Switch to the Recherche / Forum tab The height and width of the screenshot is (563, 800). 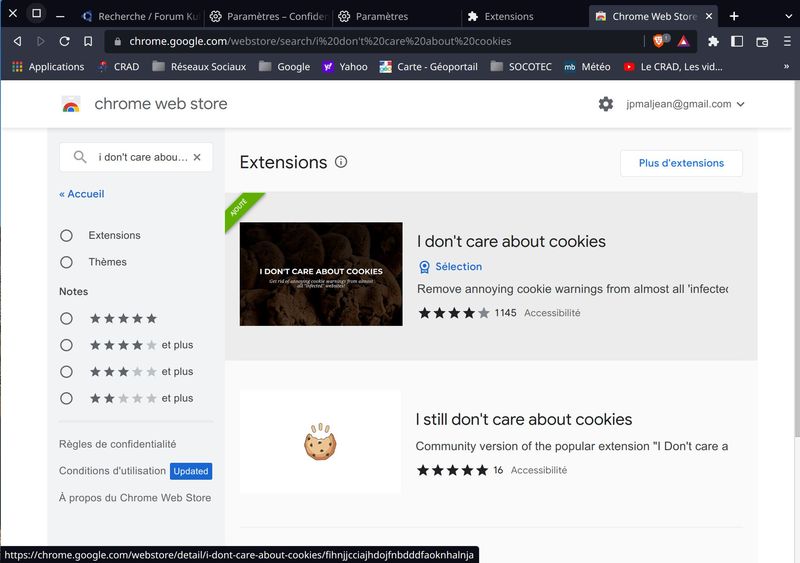(140, 16)
